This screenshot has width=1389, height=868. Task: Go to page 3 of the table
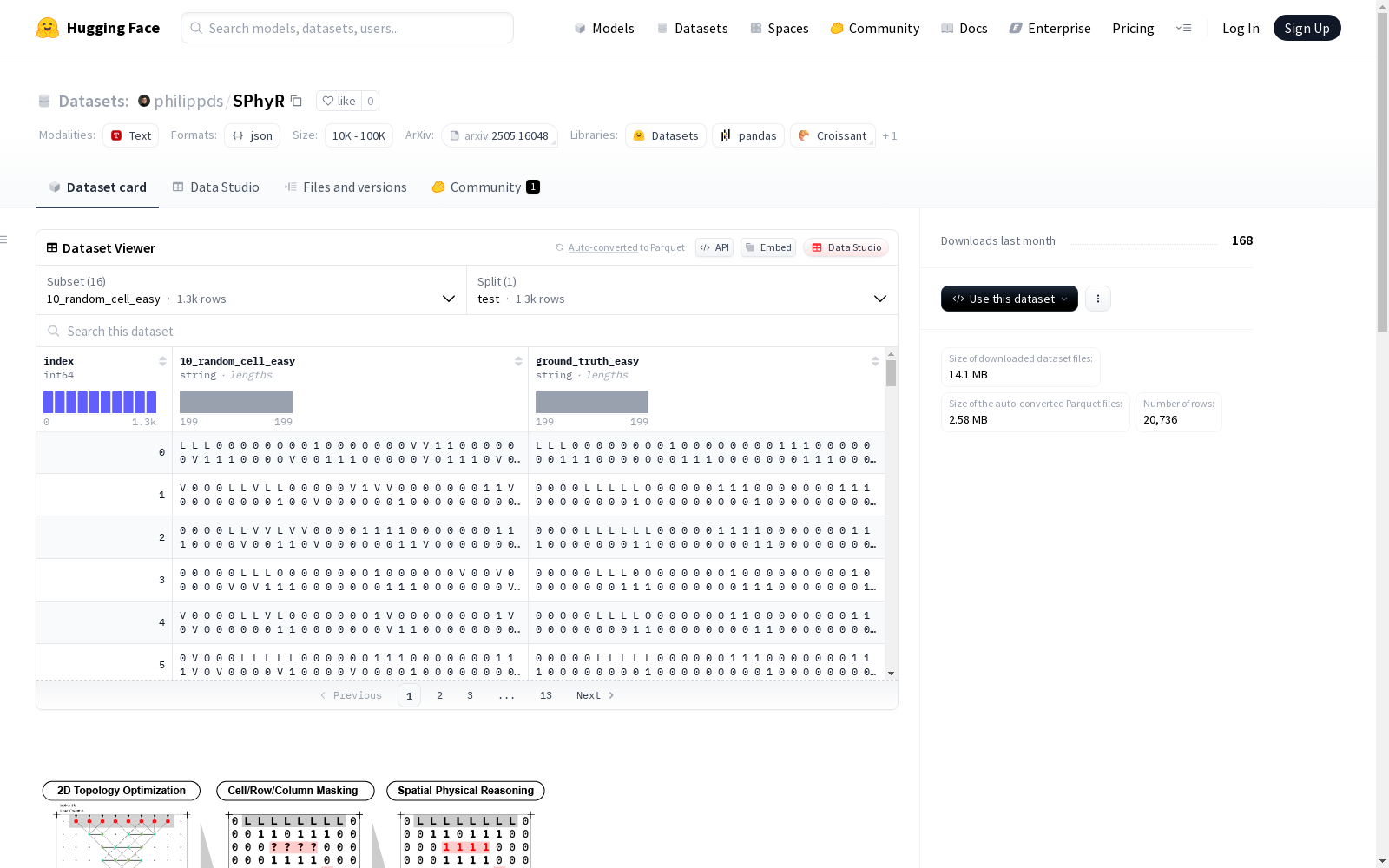pos(471,695)
